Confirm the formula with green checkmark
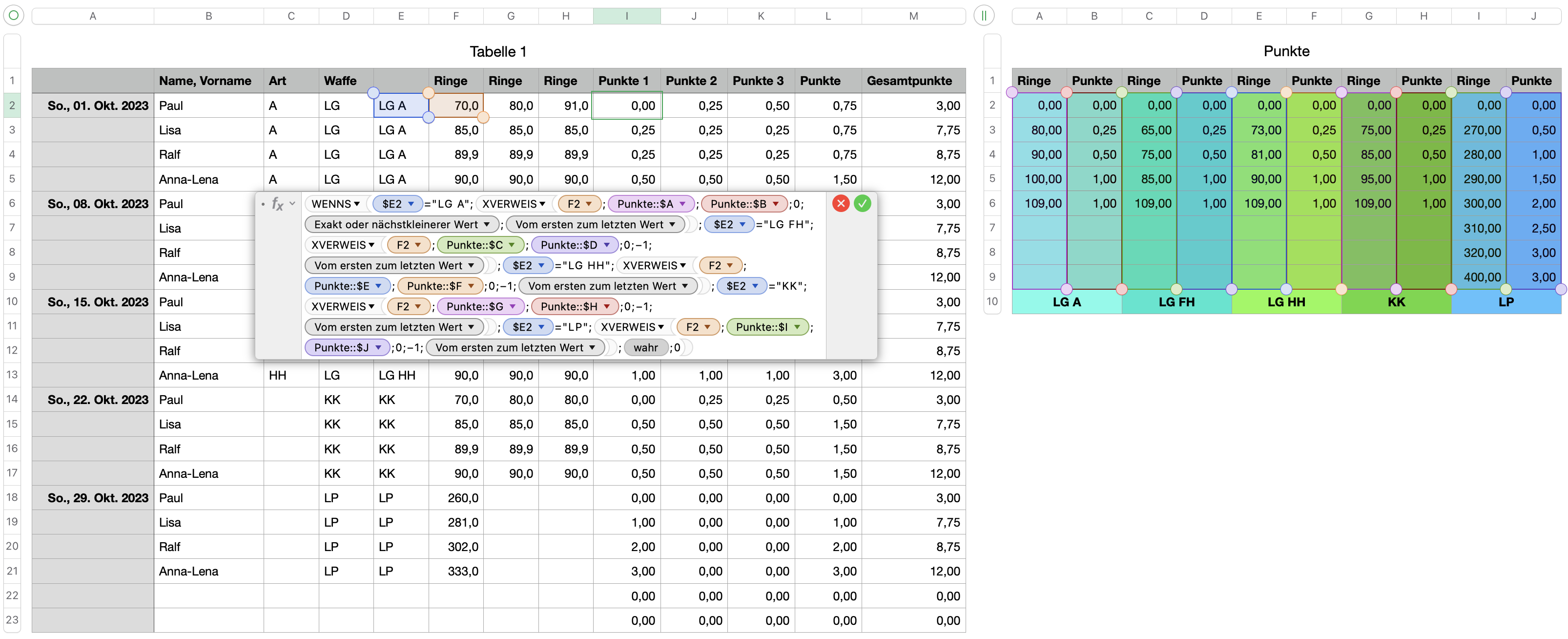This screenshot has width=1568, height=639. tap(862, 203)
